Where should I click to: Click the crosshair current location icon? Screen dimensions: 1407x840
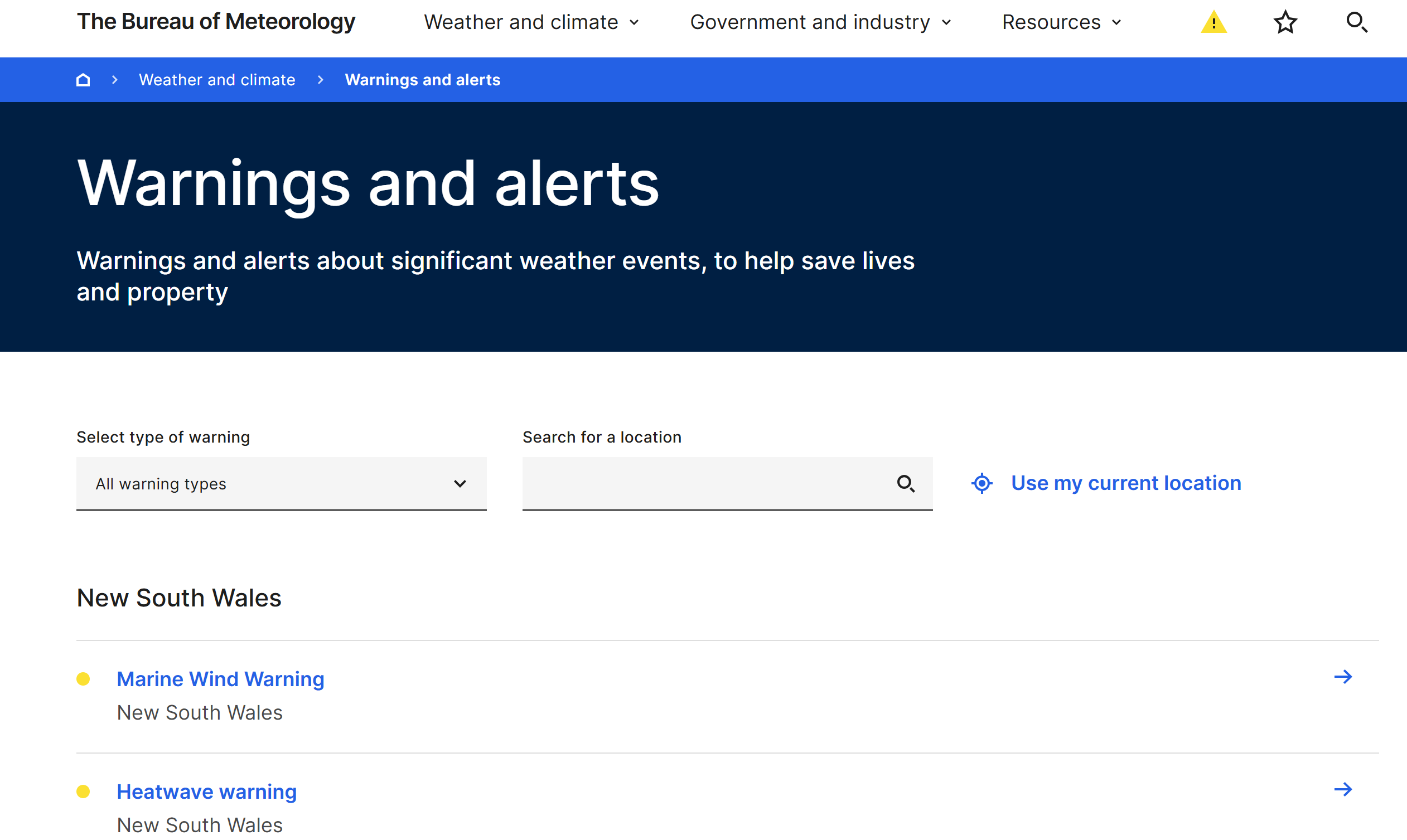coord(982,483)
